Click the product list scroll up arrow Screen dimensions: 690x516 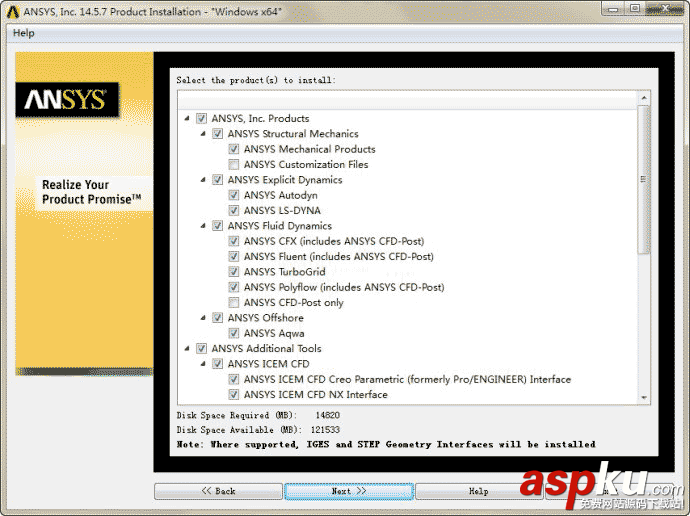click(x=644, y=98)
